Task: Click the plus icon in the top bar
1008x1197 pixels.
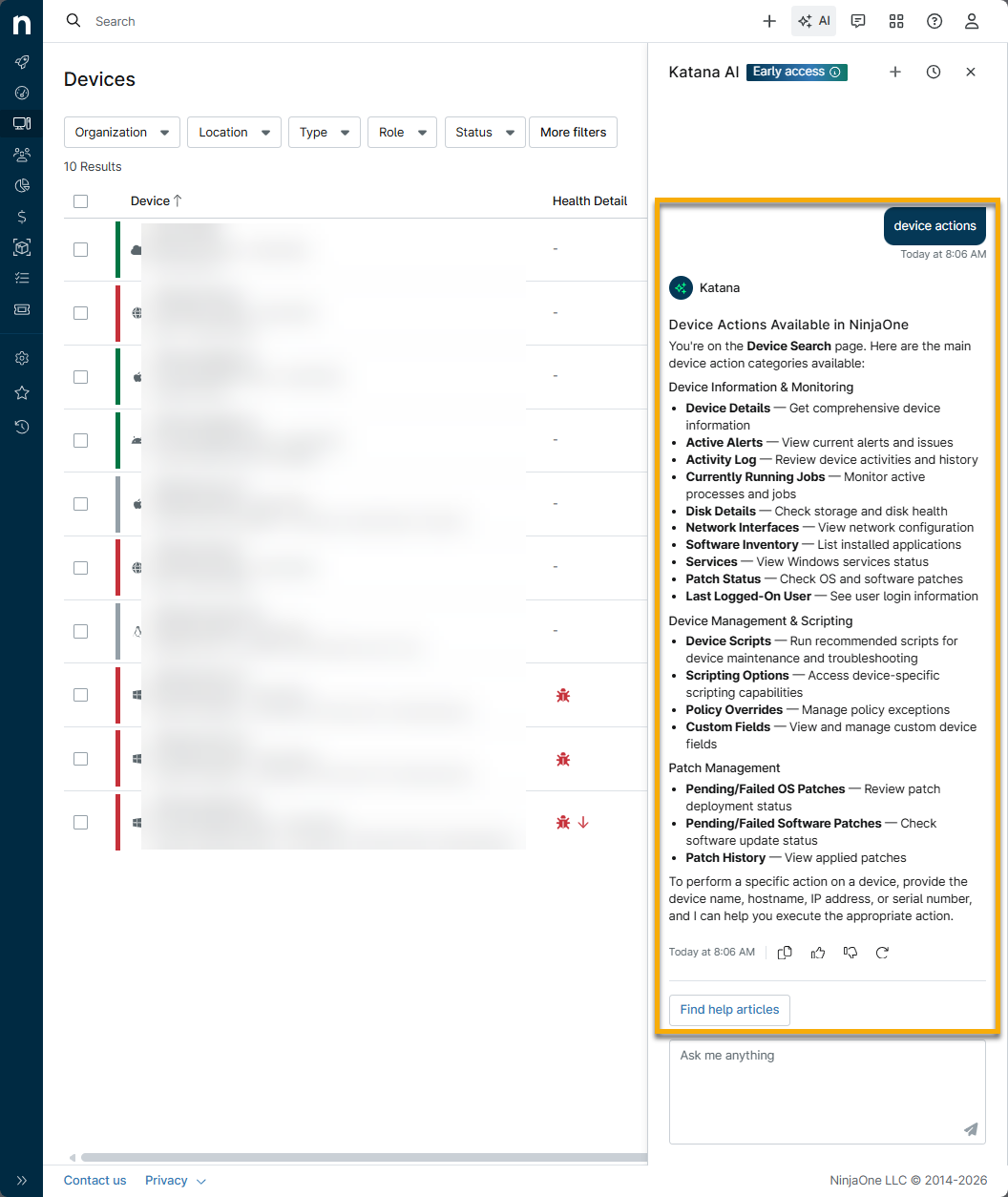Action: (769, 21)
